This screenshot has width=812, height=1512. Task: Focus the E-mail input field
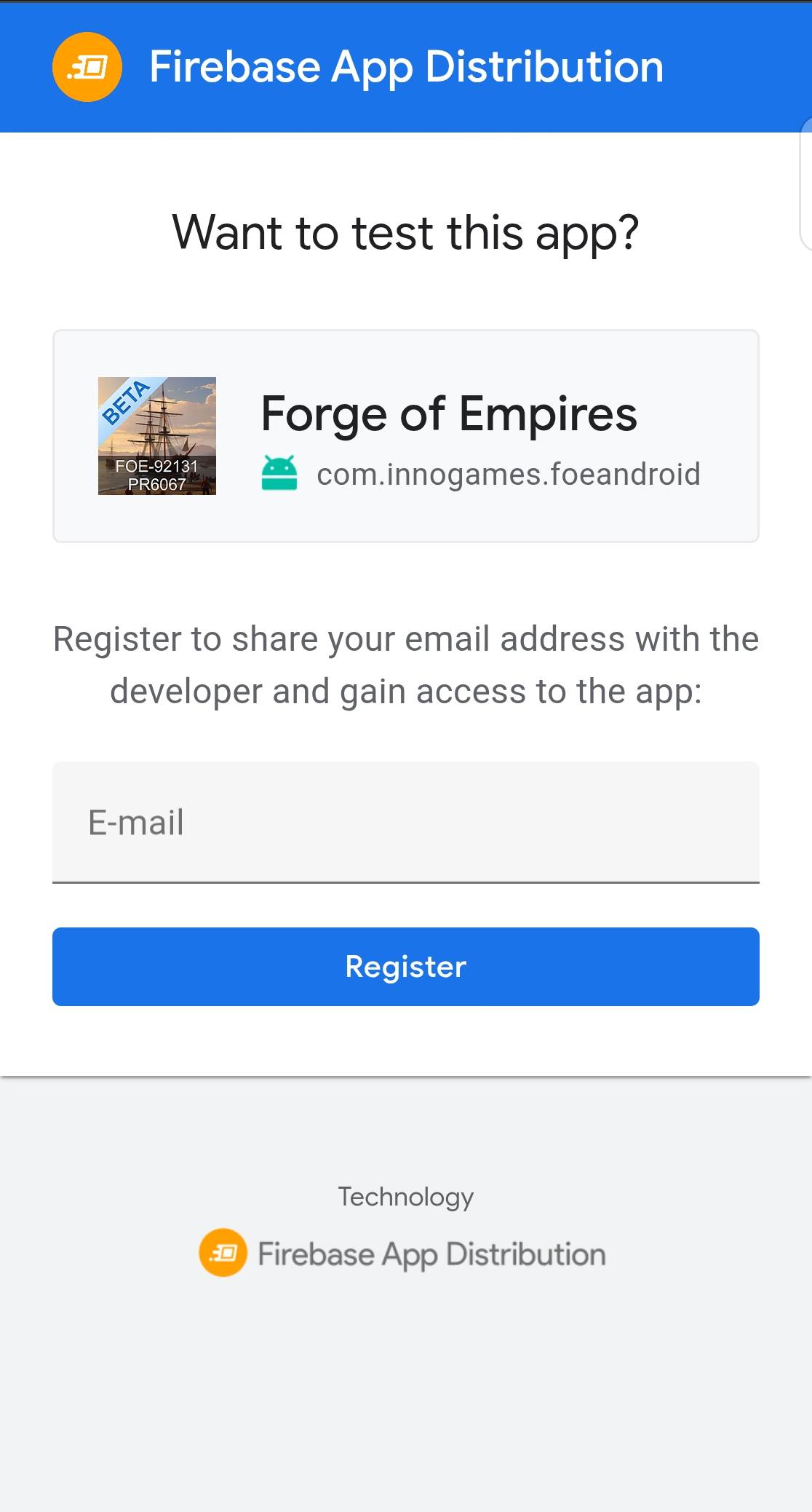405,822
